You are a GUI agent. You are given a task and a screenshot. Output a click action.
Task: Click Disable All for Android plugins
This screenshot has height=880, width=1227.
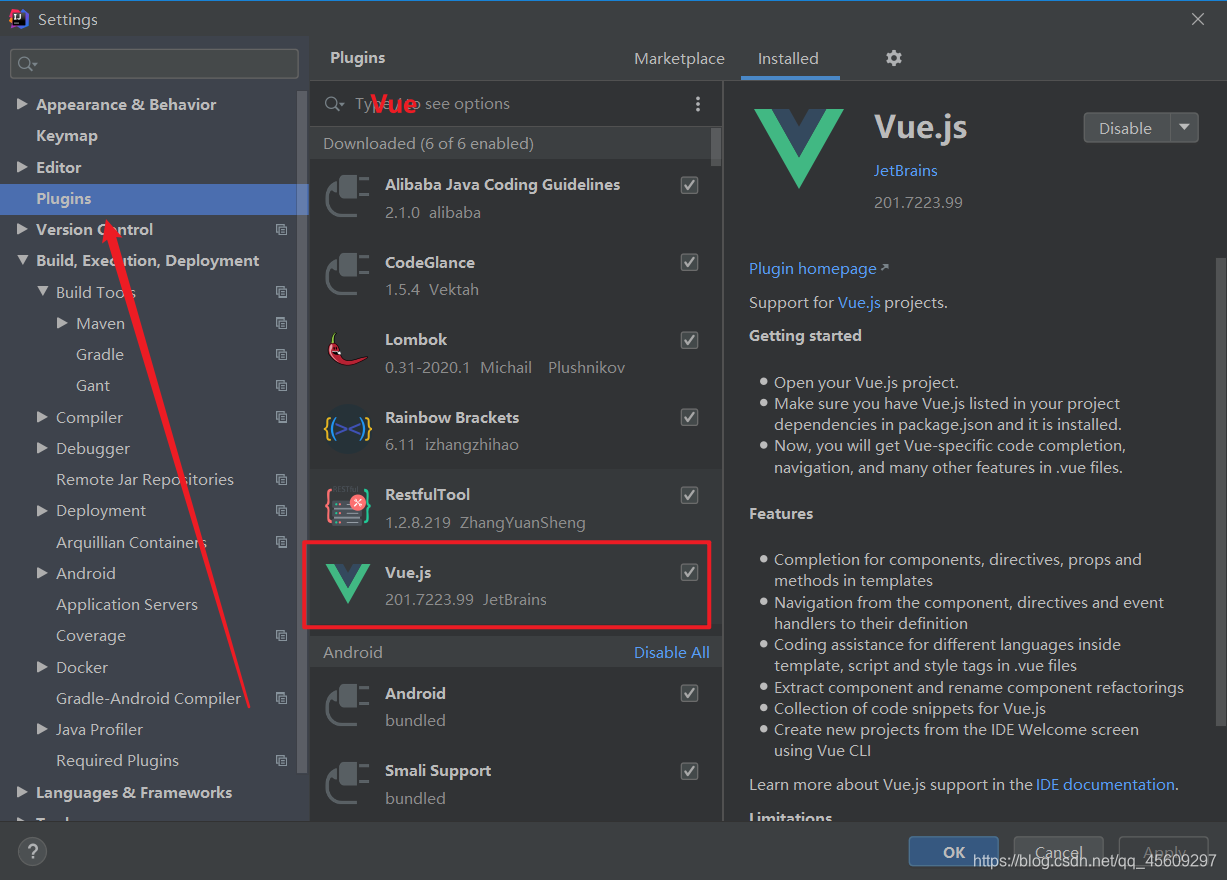click(672, 652)
